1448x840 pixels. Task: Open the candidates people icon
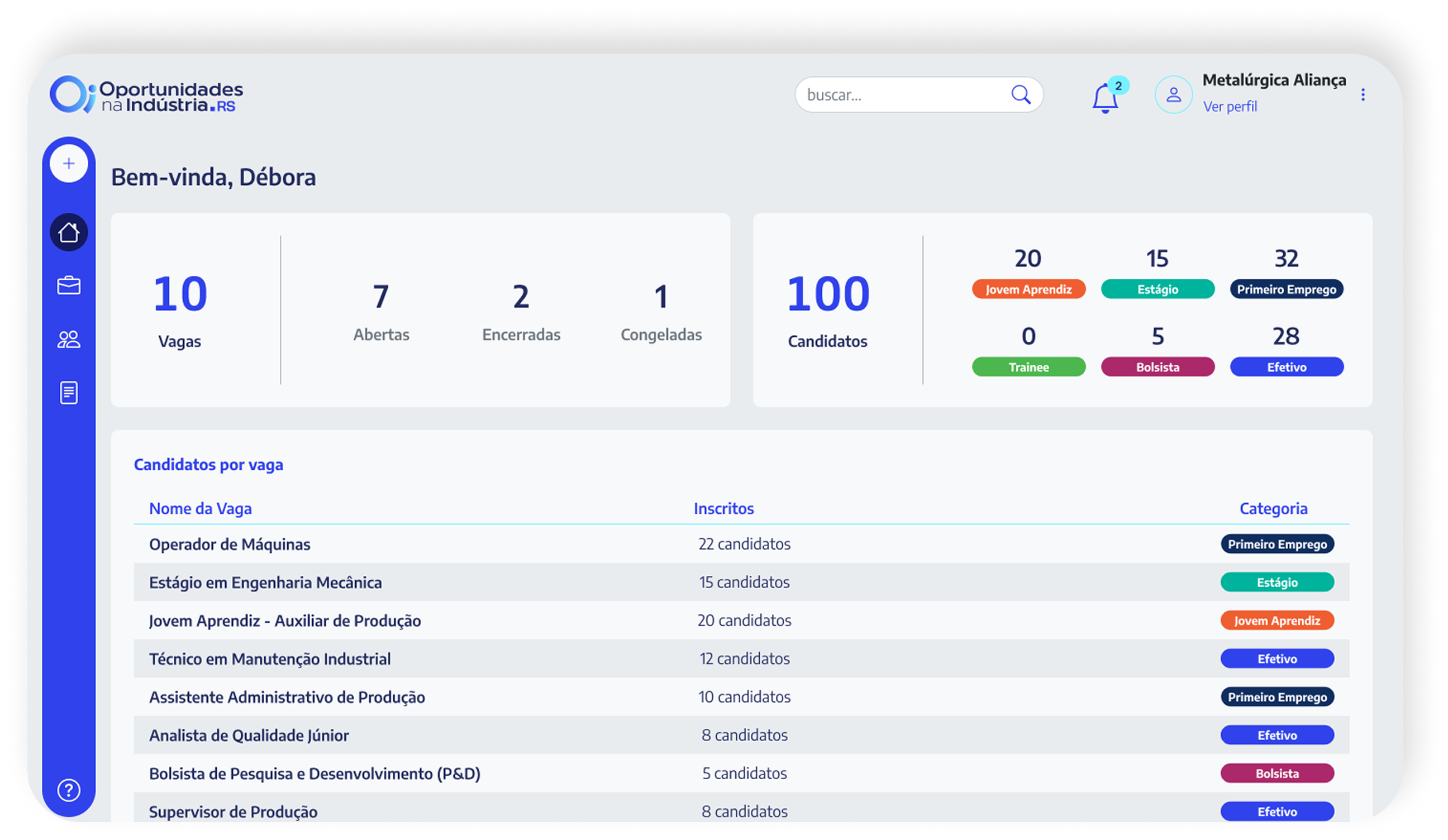[x=69, y=339]
